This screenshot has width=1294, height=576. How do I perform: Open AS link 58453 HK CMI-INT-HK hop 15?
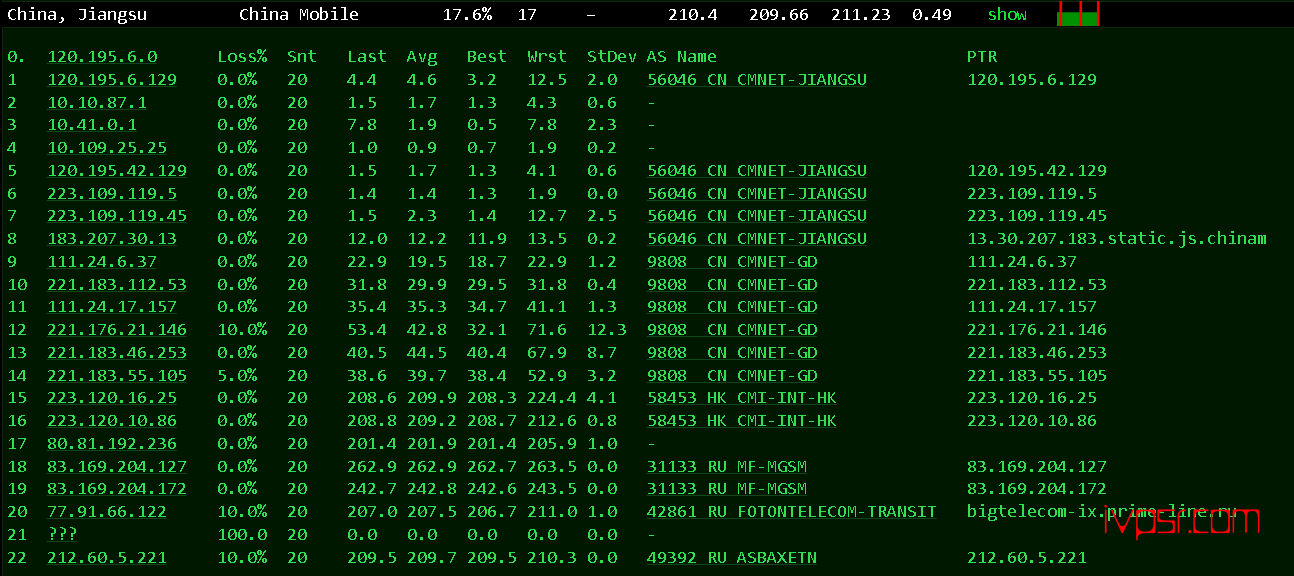pyautogui.click(x=742, y=398)
